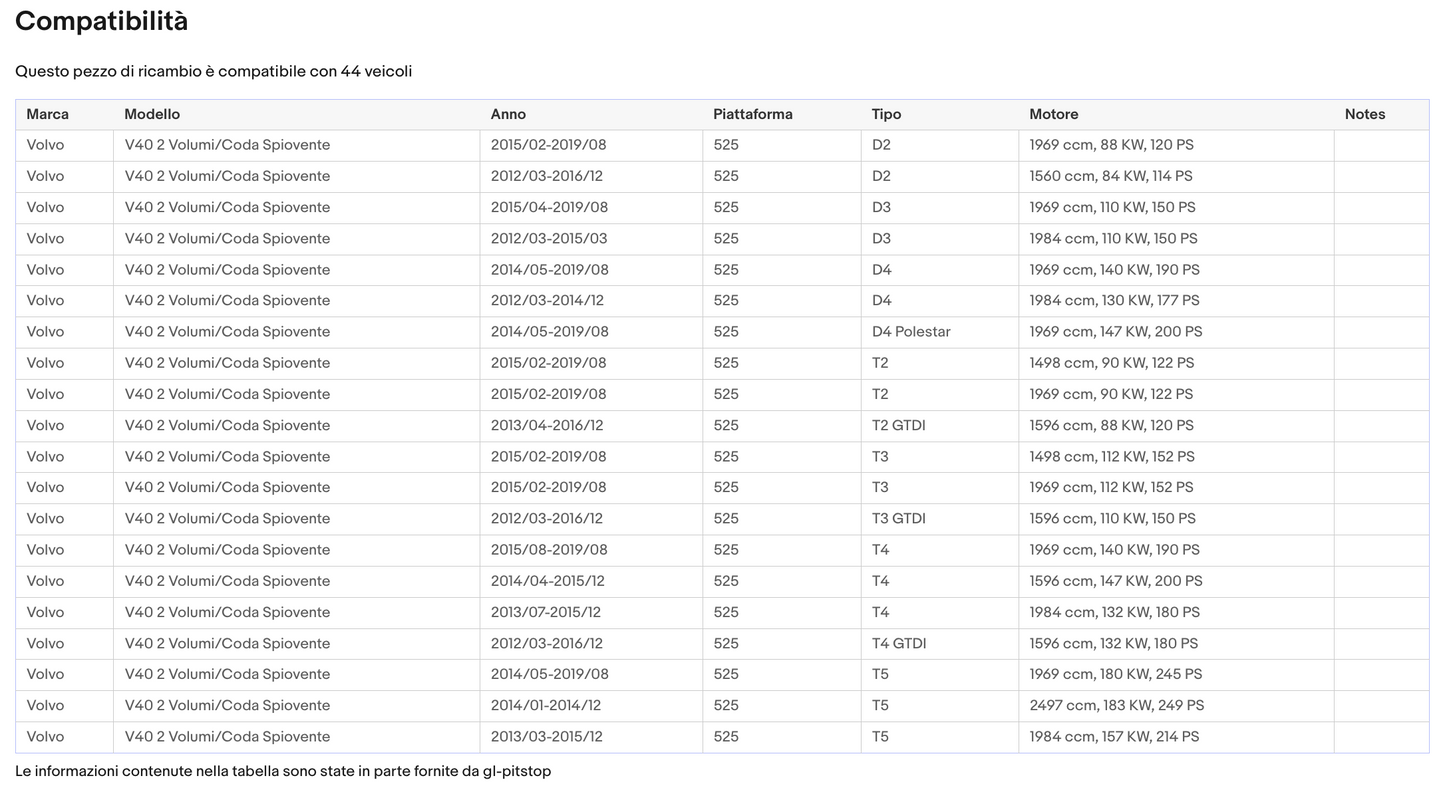Click the '44 veicoli' compatibility sentence

click(x=214, y=71)
